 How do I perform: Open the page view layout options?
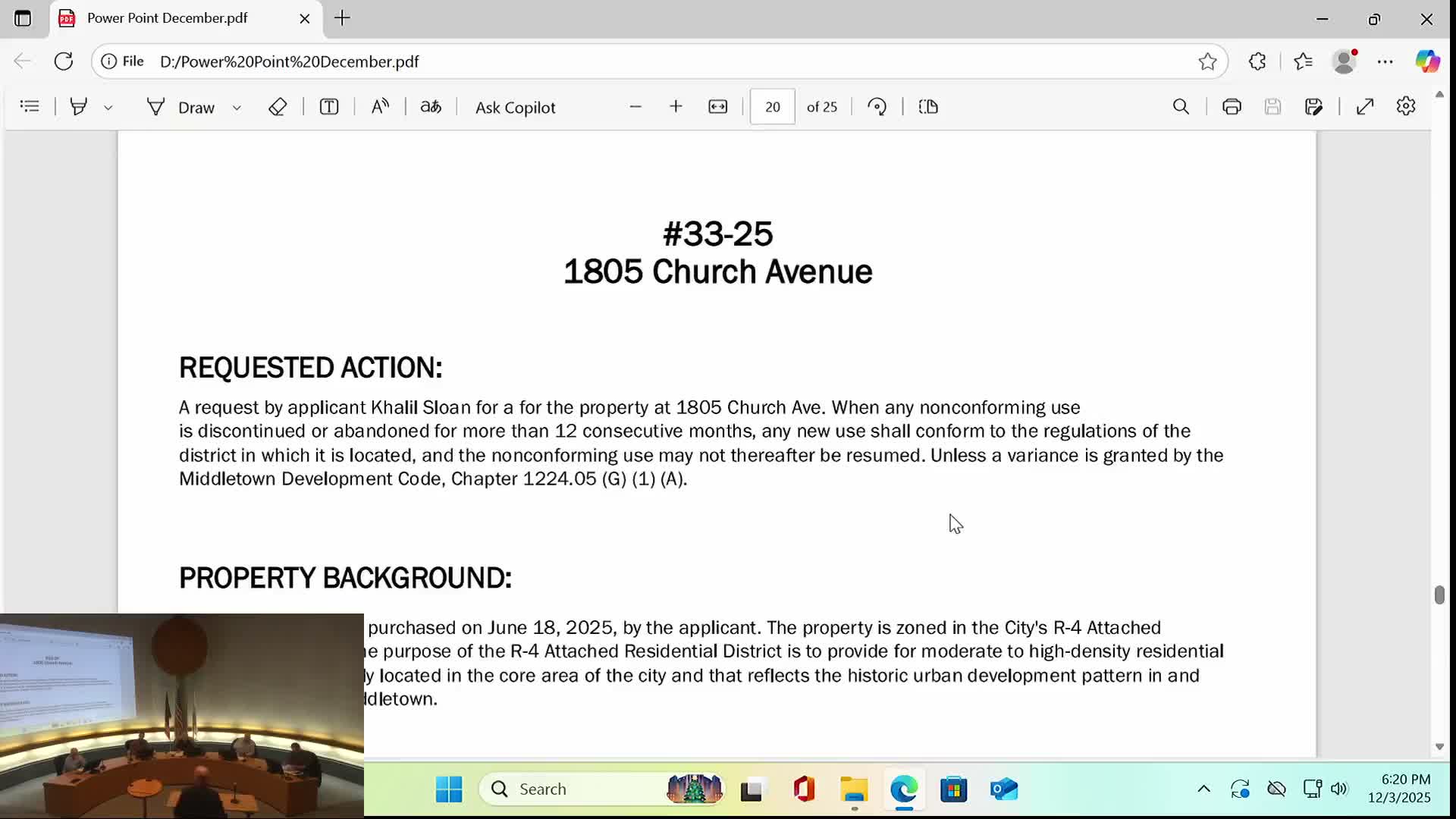click(928, 106)
